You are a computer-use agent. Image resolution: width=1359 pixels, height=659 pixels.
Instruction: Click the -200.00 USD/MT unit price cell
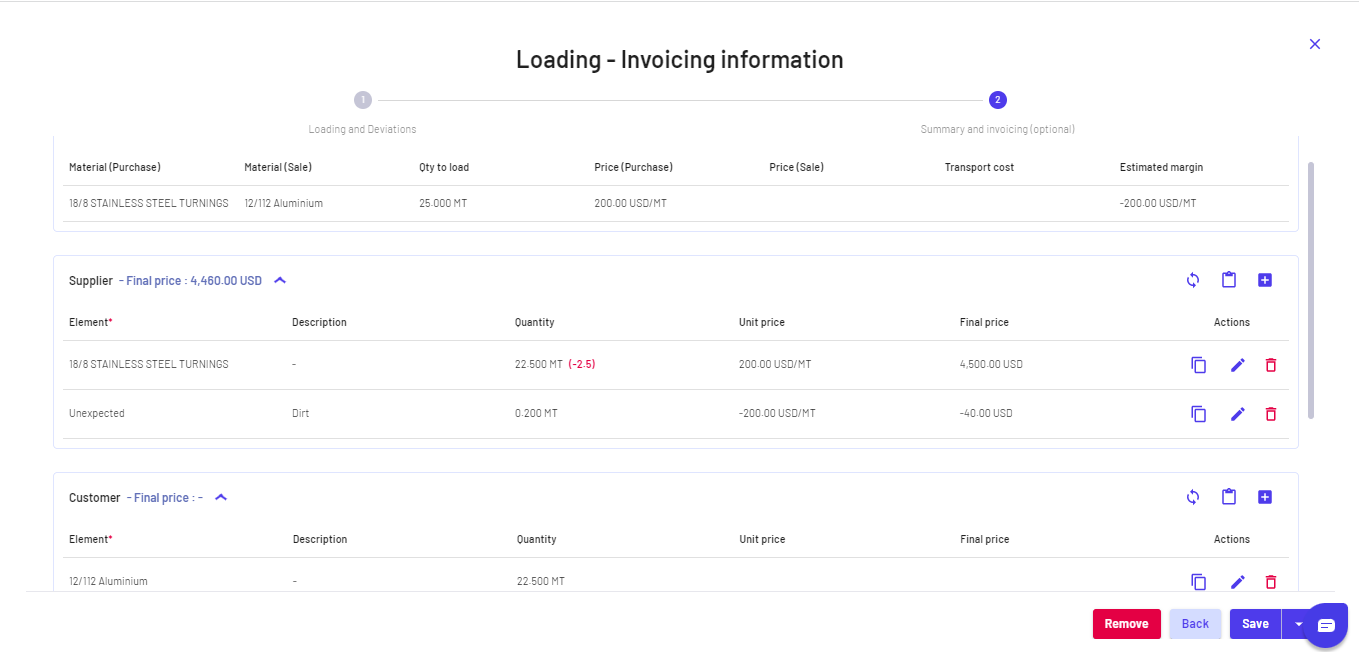[777, 414]
